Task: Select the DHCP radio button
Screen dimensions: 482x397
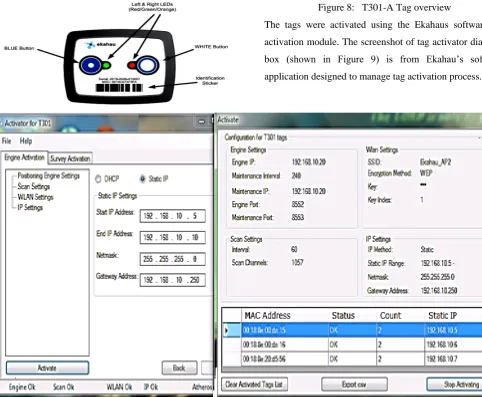Action: tap(98, 179)
